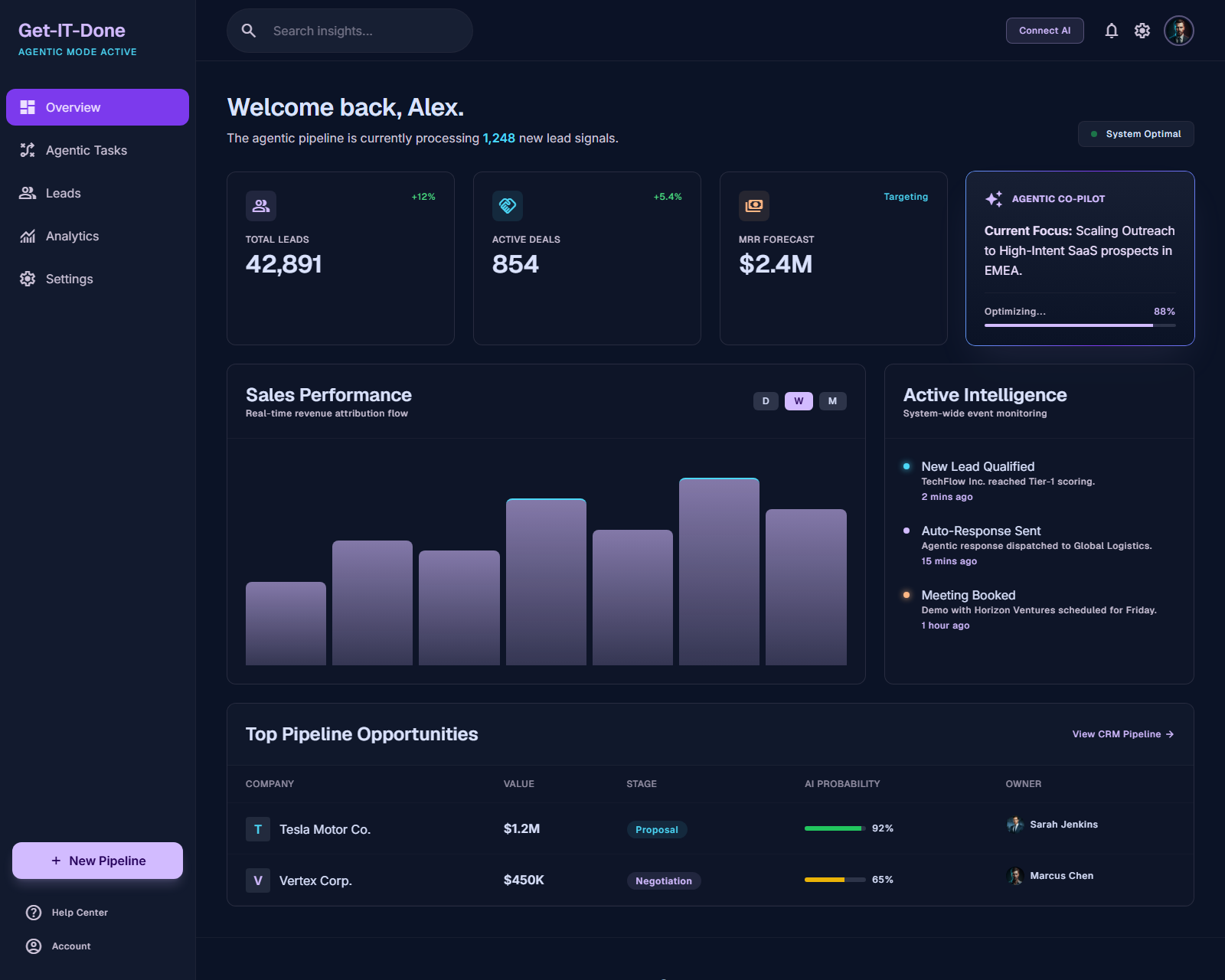Click the $2.4M MRR forecast value

click(x=776, y=264)
